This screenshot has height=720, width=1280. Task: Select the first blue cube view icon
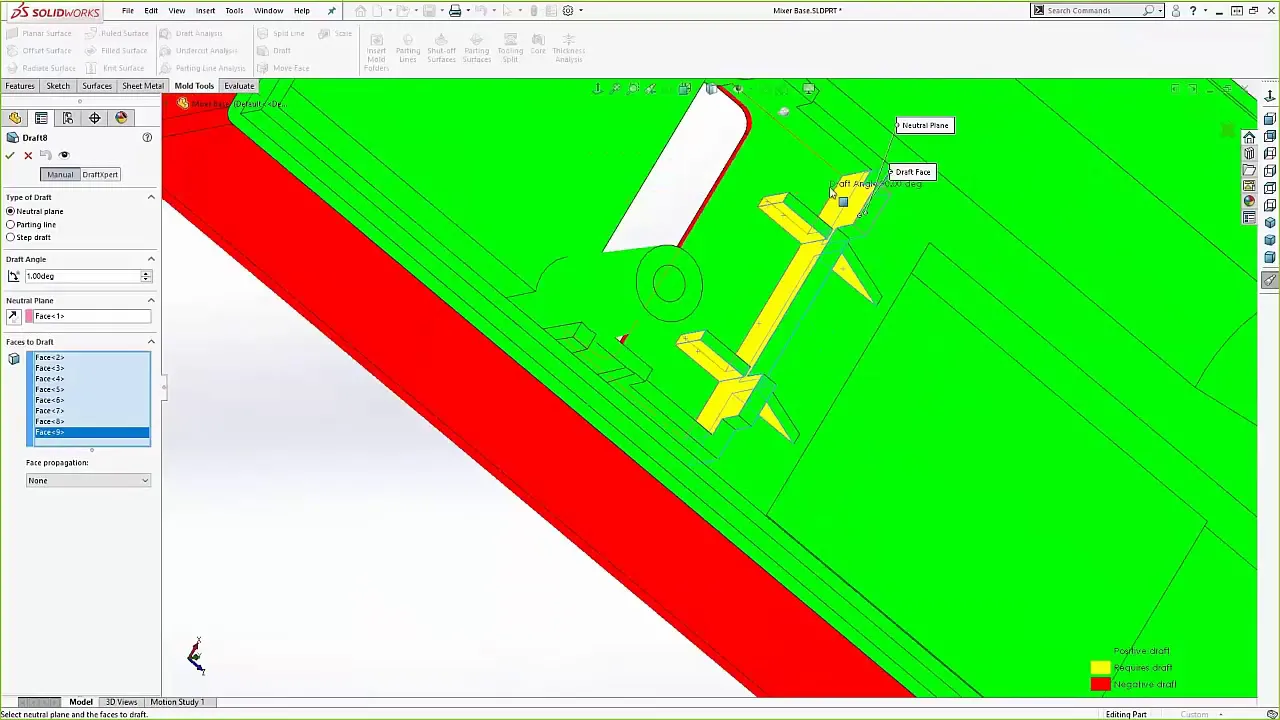point(1270,118)
